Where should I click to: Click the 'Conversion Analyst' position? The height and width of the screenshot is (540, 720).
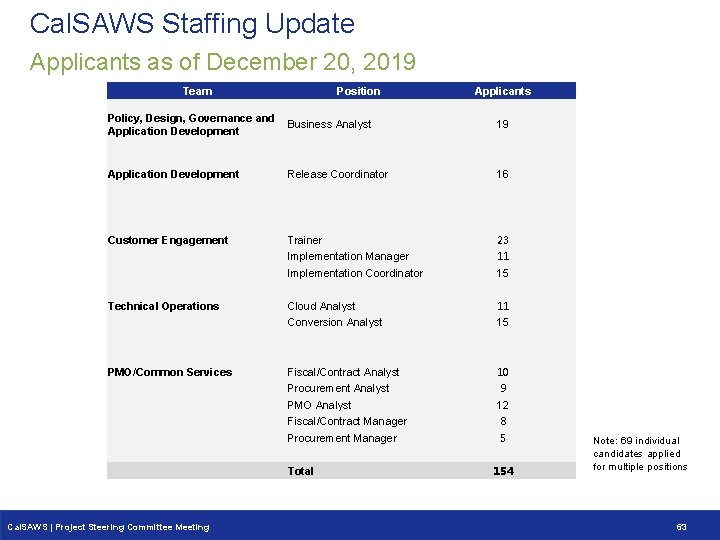coord(335,322)
